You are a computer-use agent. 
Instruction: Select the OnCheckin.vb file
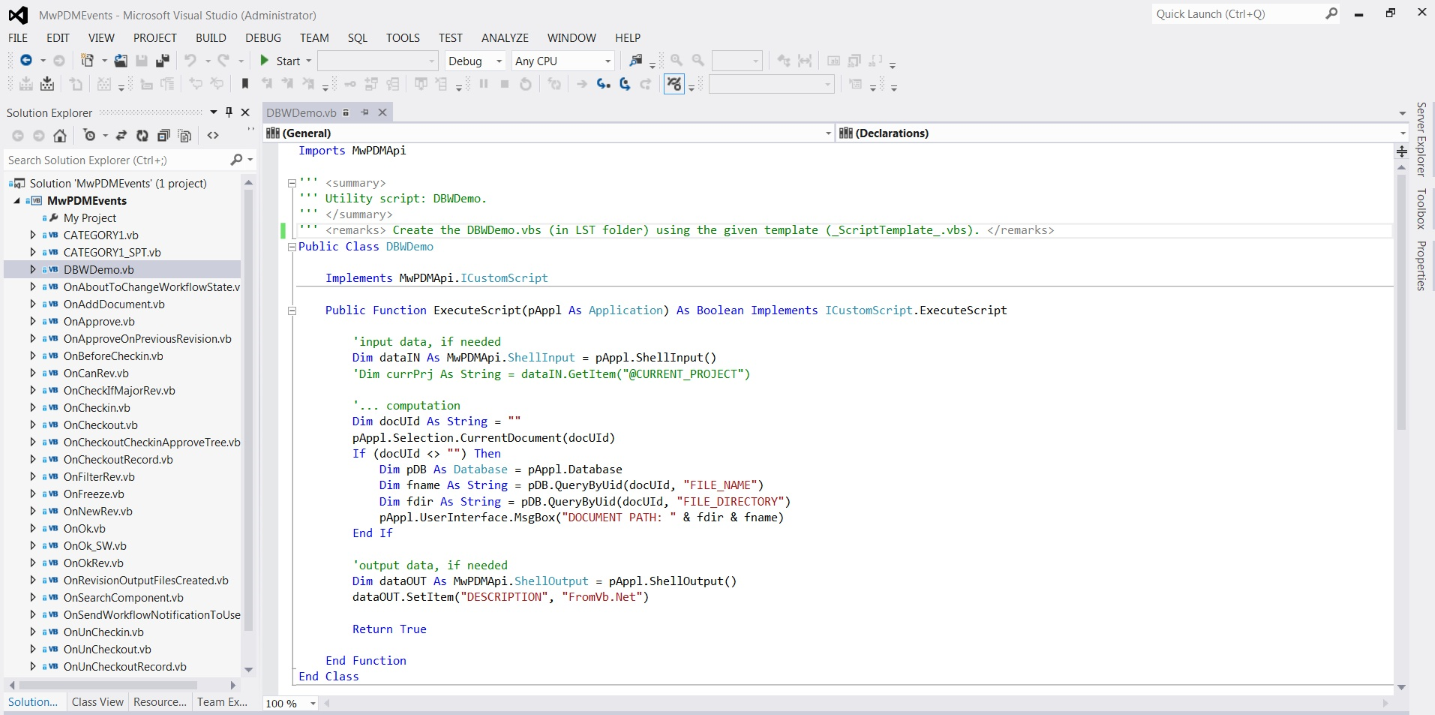(x=97, y=408)
